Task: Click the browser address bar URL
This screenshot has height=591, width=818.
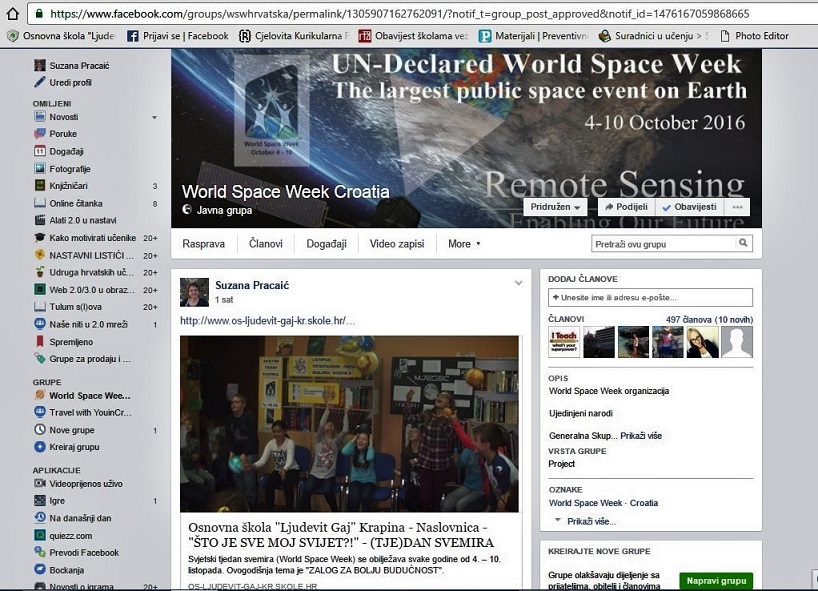Action: click(400, 14)
